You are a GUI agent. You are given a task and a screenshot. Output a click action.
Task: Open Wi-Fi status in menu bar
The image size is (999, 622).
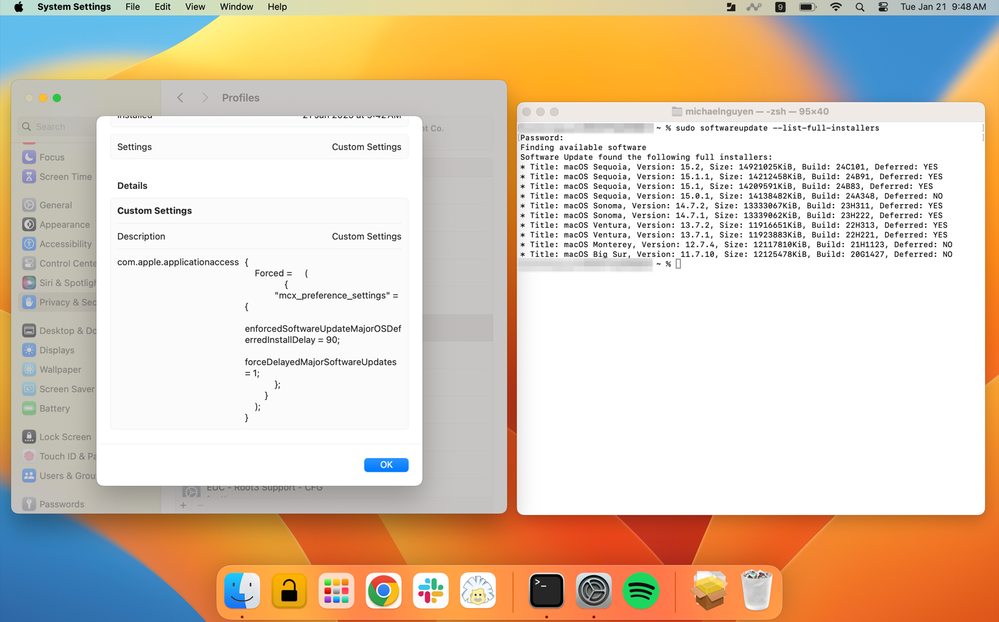(x=836, y=7)
